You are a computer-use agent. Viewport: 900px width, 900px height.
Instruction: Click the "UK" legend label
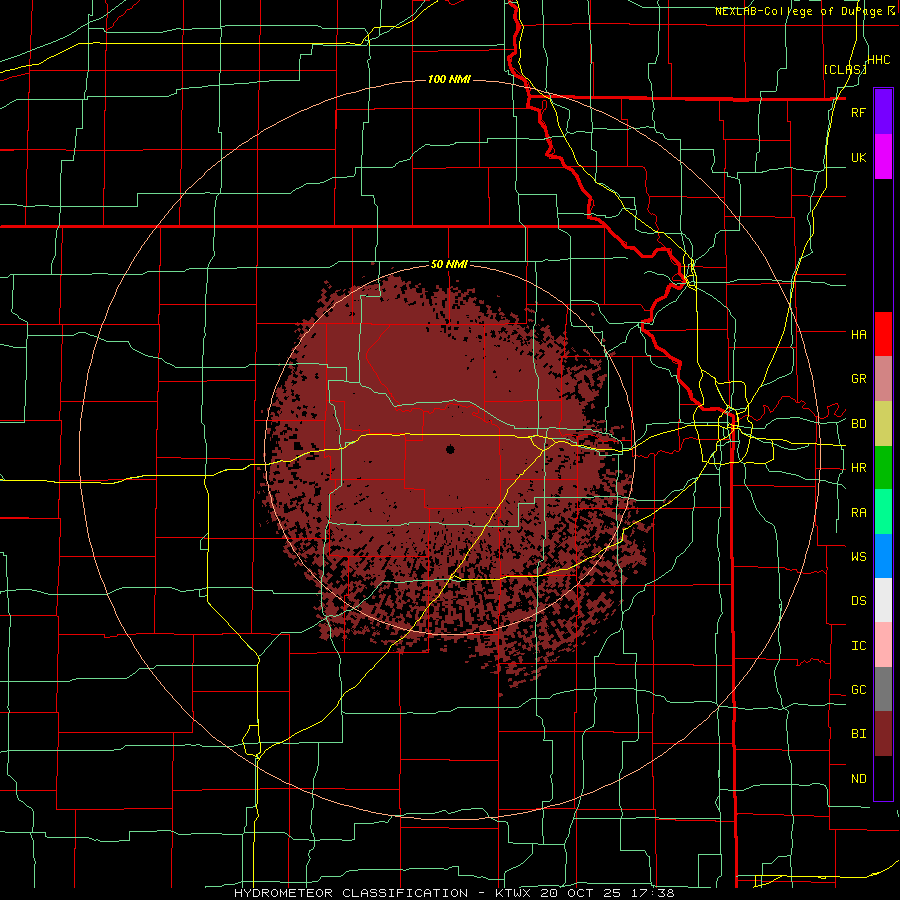858,157
